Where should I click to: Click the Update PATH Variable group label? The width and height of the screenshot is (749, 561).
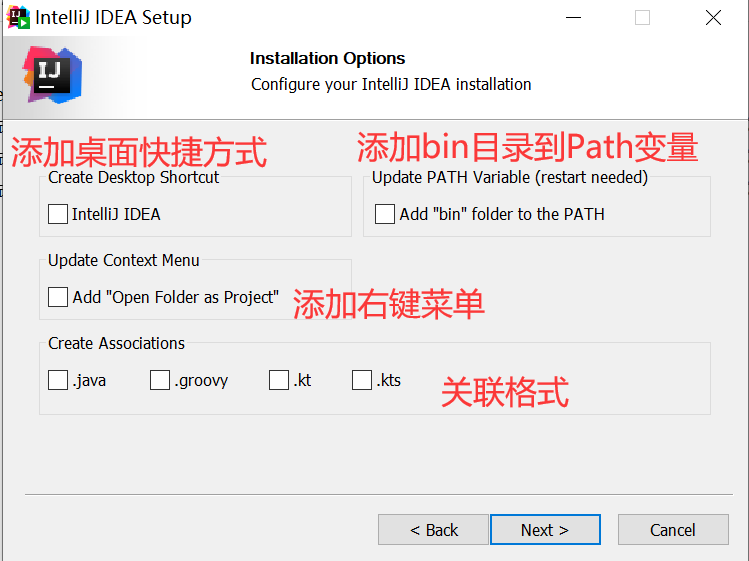coord(510,177)
